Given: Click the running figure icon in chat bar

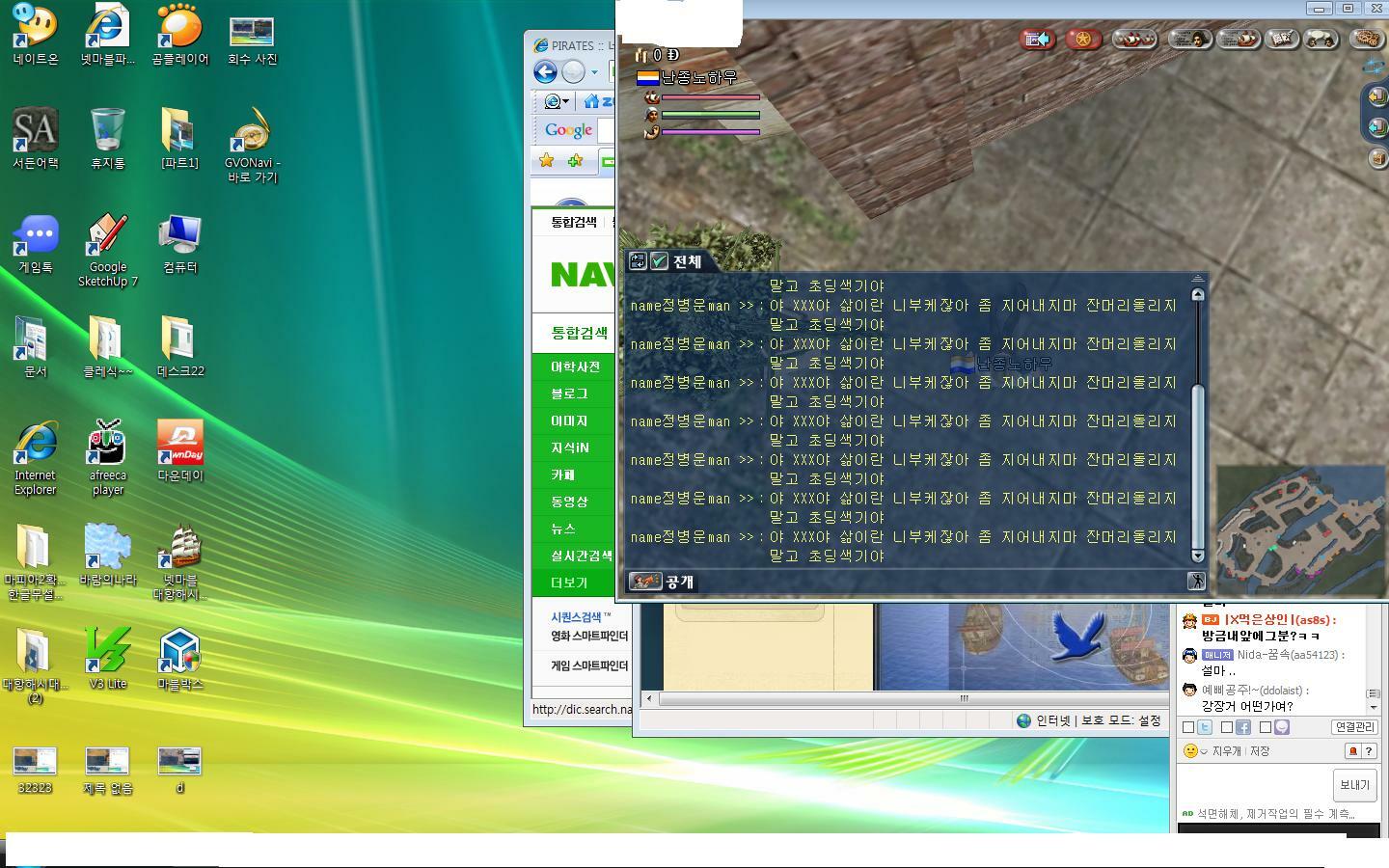Looking at the screenshot, I should (1196, 581).
